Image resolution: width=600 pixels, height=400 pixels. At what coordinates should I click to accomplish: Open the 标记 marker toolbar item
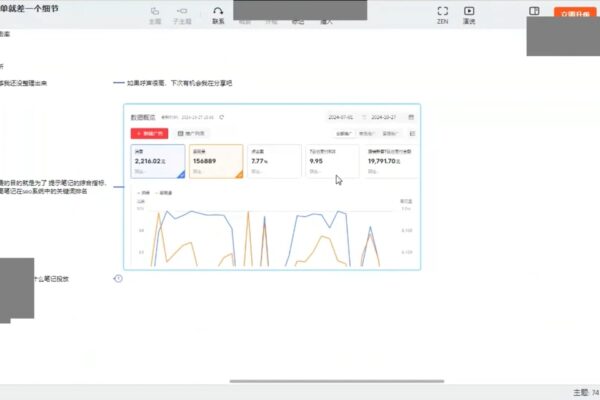[298, 22]
